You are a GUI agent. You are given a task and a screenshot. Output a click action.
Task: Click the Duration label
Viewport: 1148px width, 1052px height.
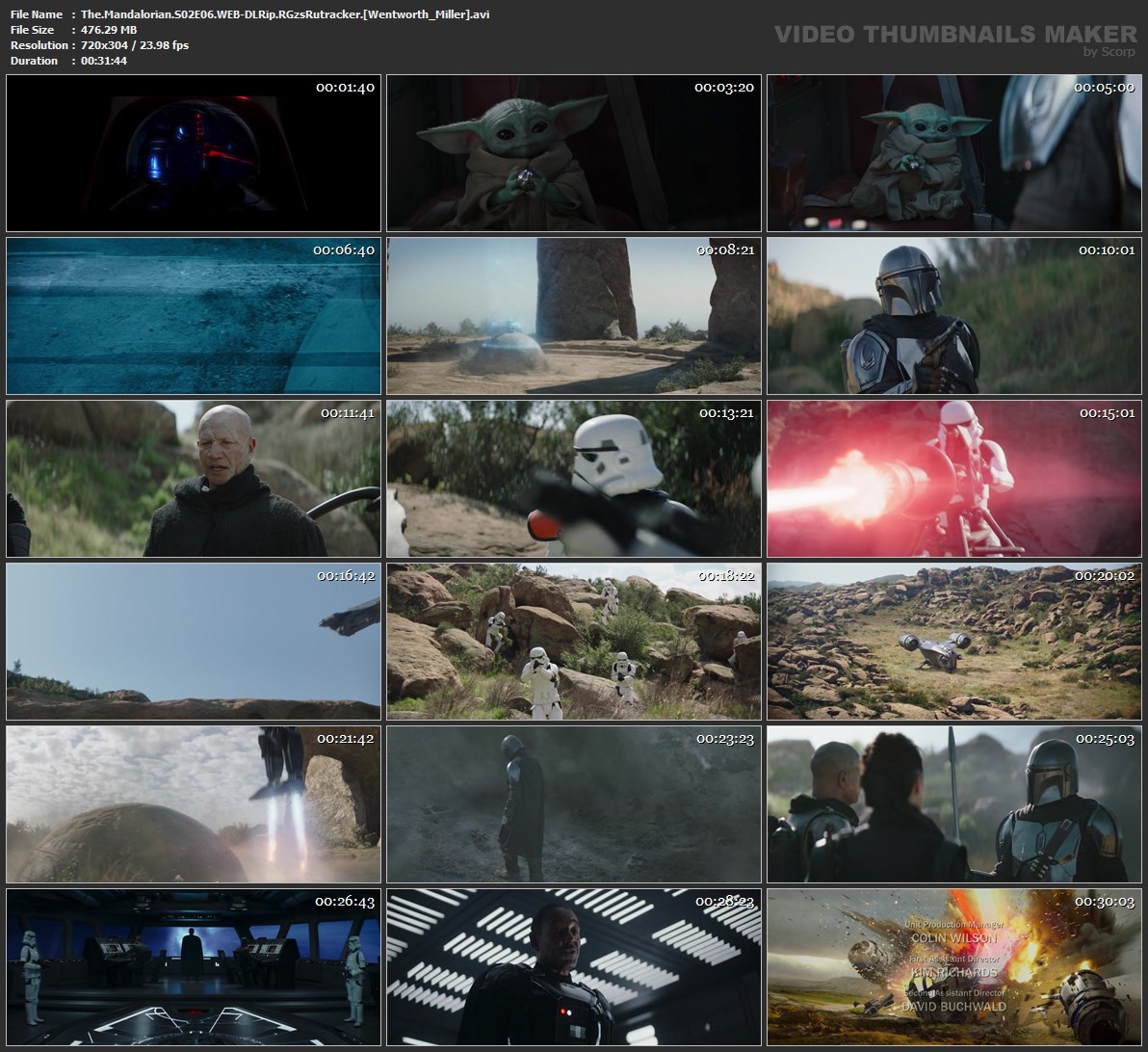pyautogui.click(x=34, y=60)
